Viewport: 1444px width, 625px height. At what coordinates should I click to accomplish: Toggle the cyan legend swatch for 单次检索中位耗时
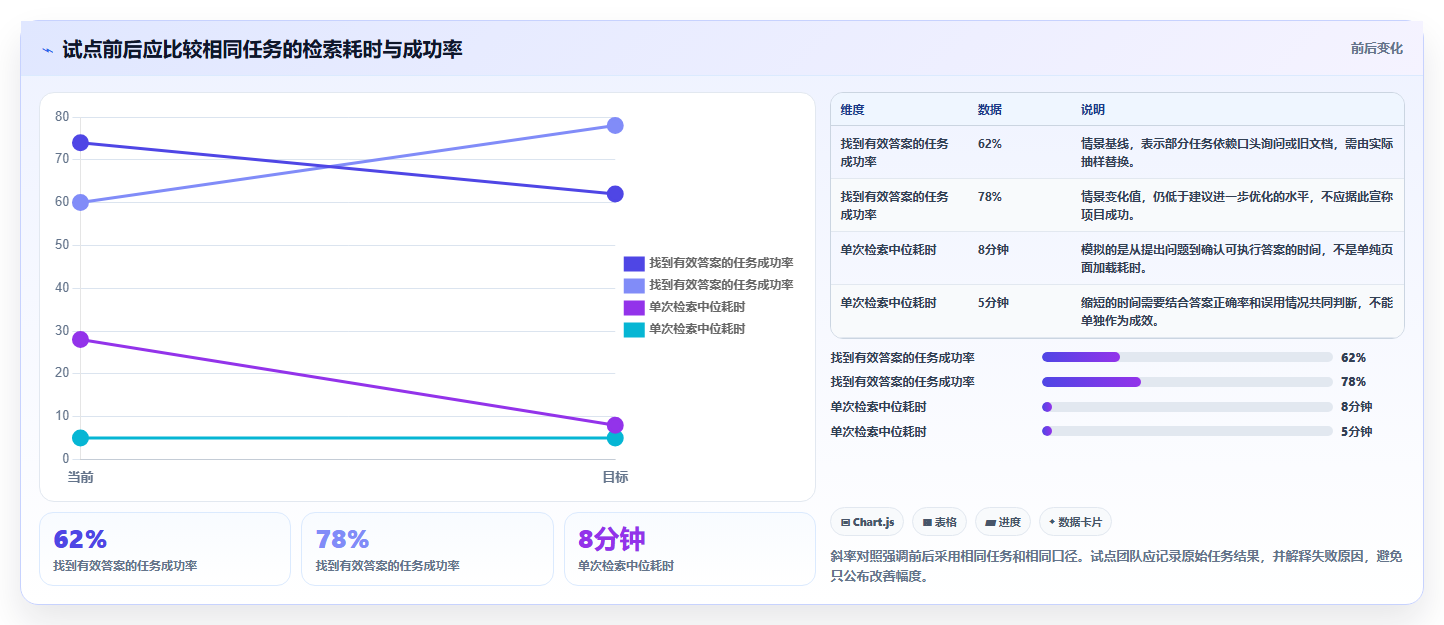[x=634, y=329]
